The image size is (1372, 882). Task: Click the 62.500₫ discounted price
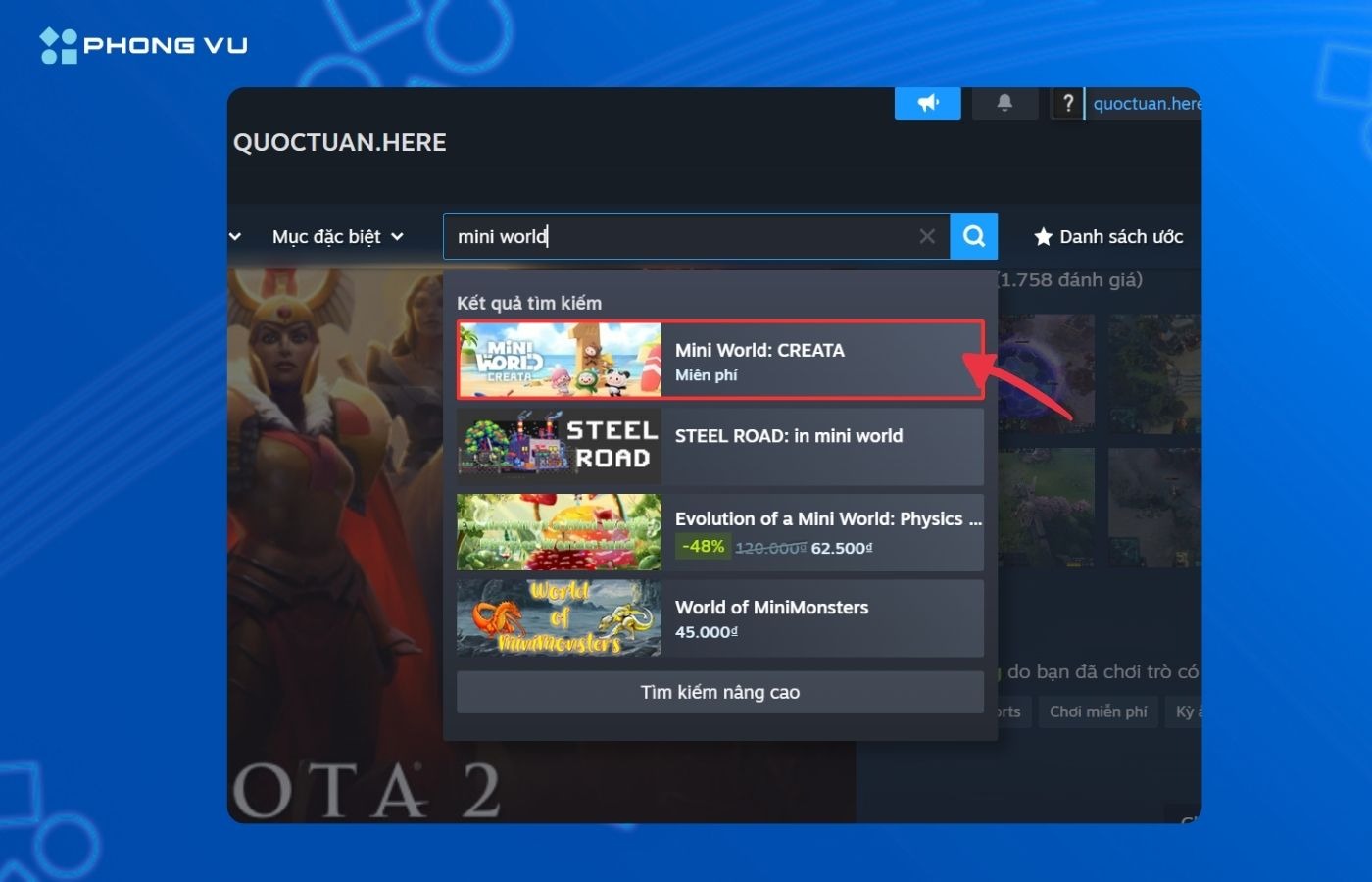coord(842,548)
